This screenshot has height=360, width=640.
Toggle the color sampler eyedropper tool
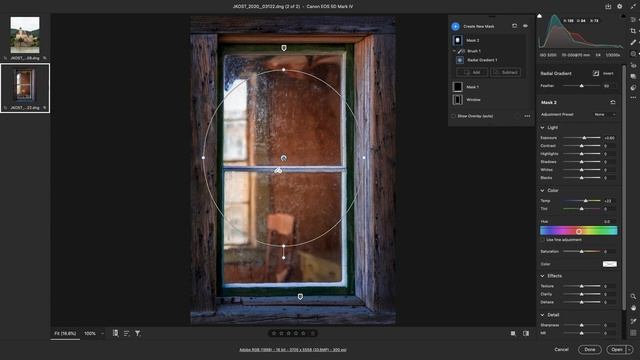(x=633, y=321)
